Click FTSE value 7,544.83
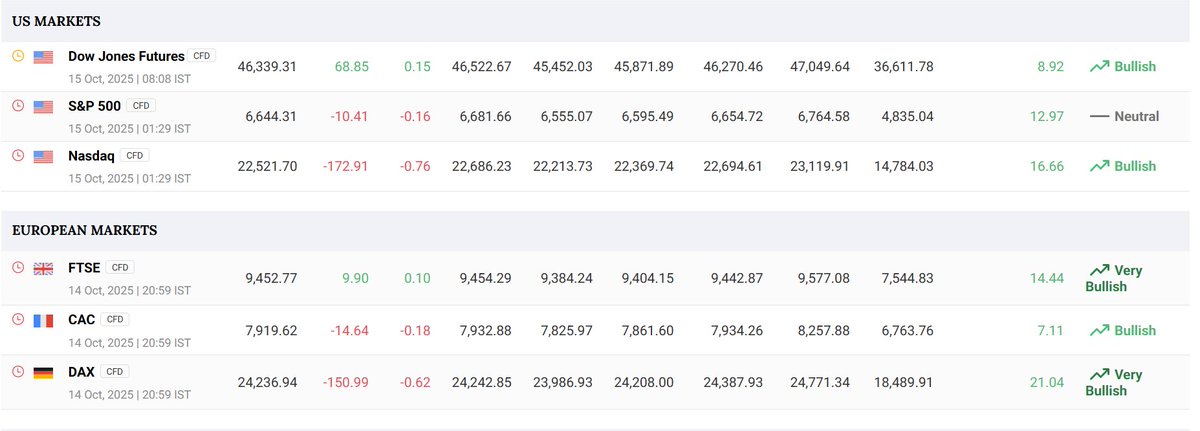The image size is (1200, 431). point(908,278)
